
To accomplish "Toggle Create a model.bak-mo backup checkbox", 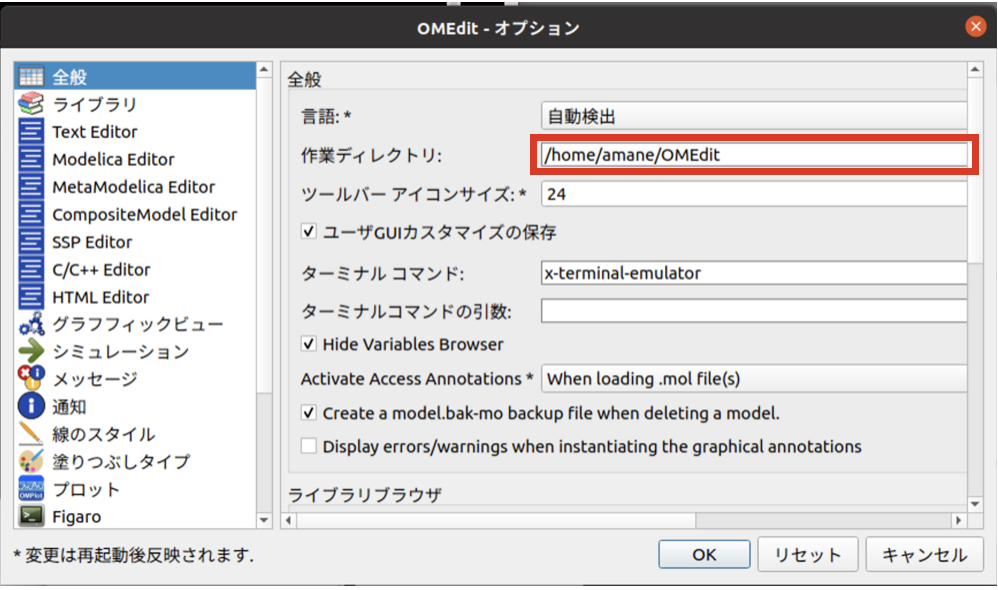I will click(x=309, y=413).
